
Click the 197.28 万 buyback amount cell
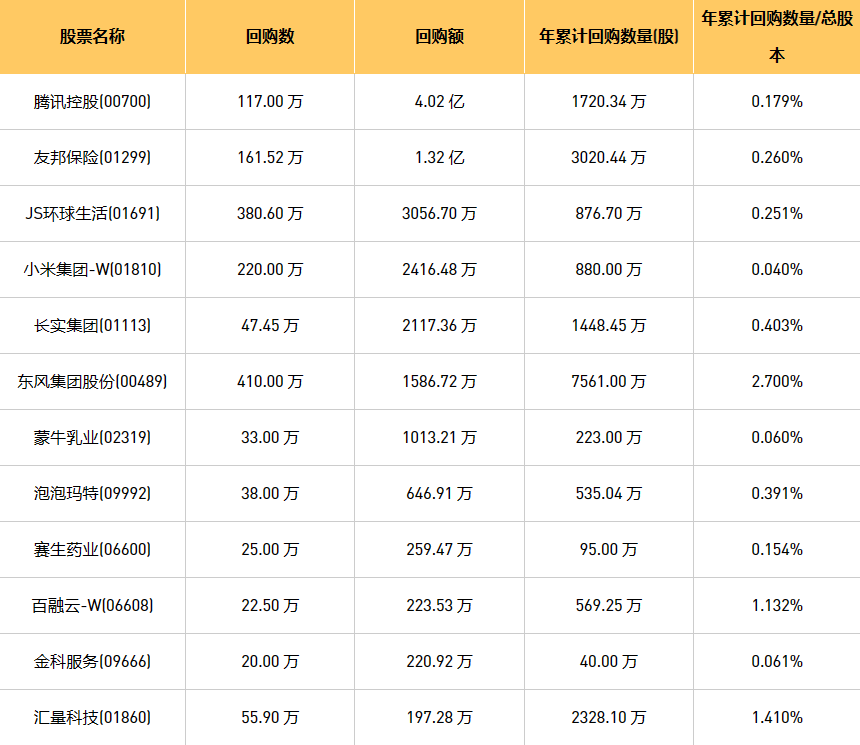439,717
